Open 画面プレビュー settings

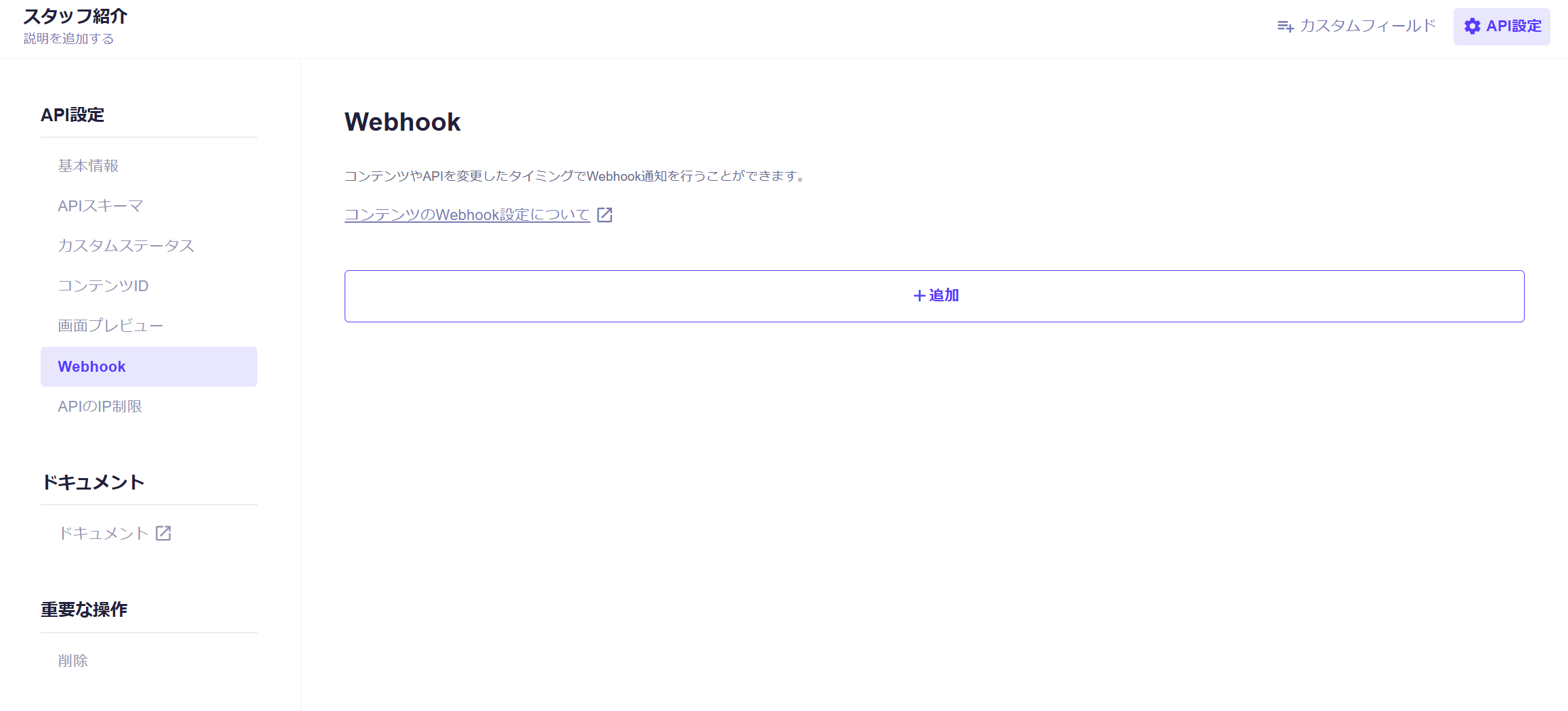pos(149,326)
